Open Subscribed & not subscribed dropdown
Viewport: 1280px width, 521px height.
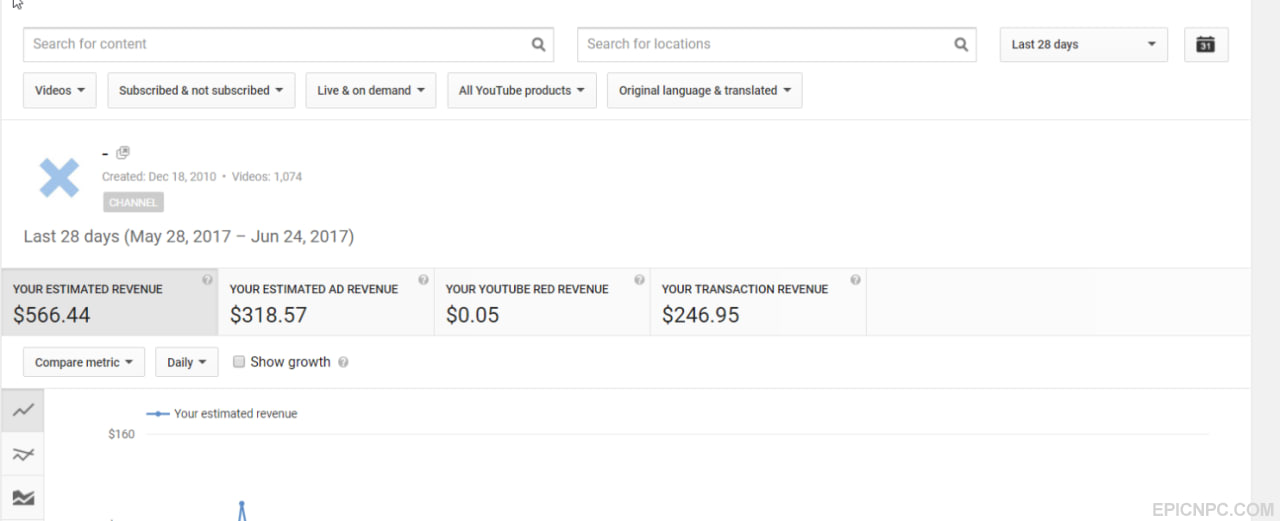point(201,90)
